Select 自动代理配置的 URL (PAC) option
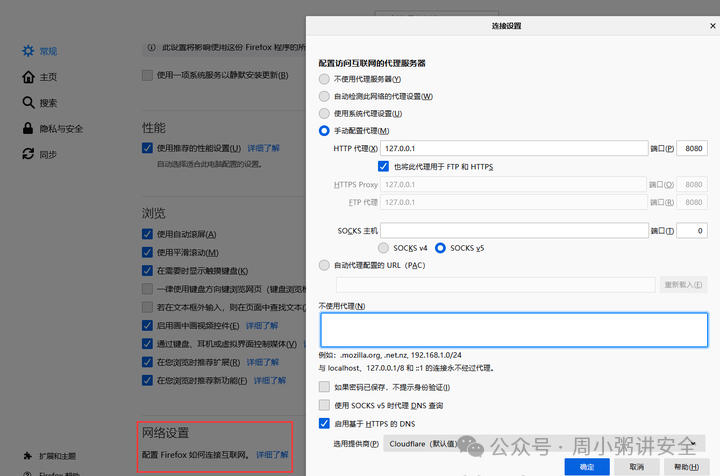Screen dimensions: 720x476 point(324,265)
